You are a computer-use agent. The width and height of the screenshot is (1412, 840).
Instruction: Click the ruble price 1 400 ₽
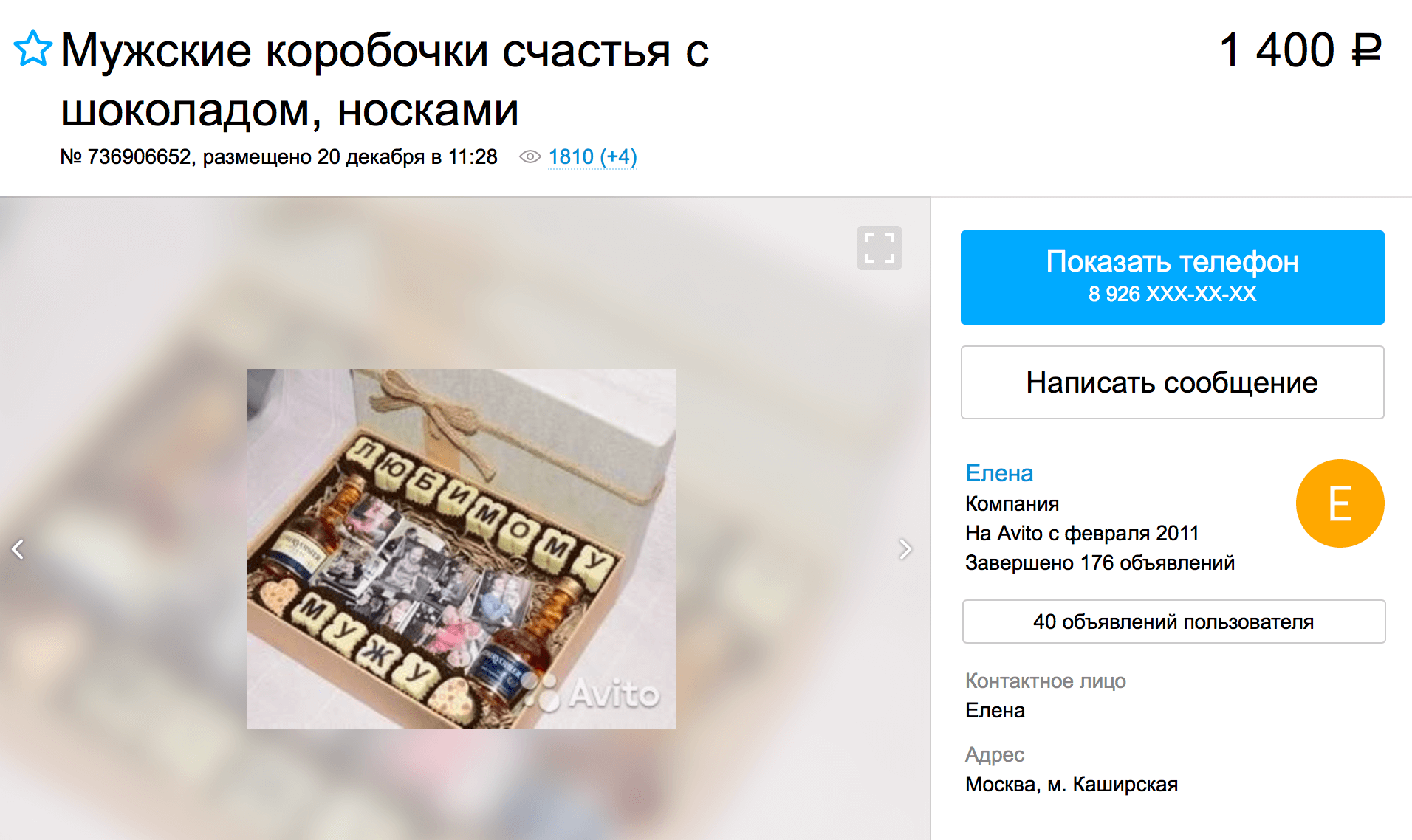click(x=1300, y=50)
